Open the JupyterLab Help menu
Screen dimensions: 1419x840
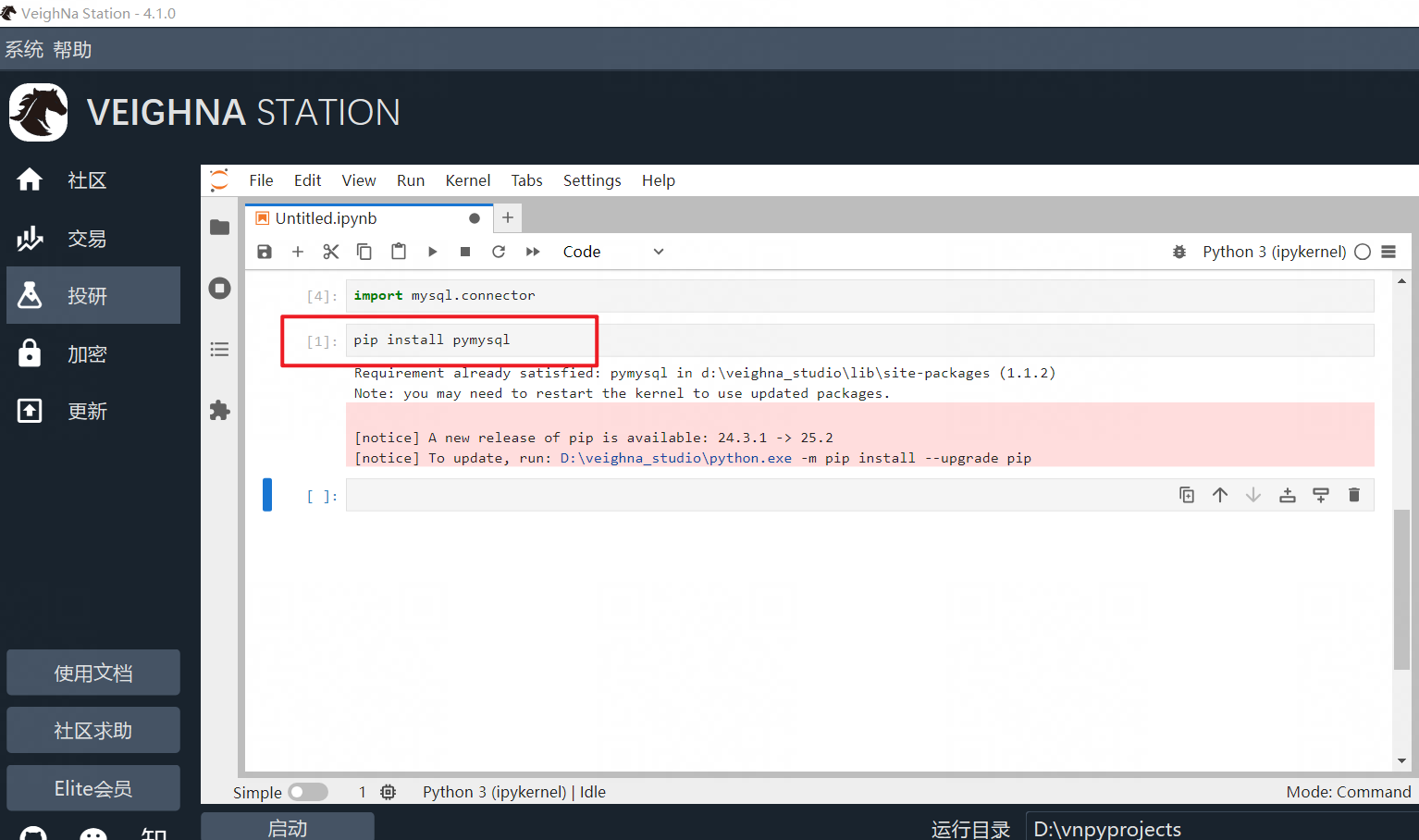coord(659,180)
